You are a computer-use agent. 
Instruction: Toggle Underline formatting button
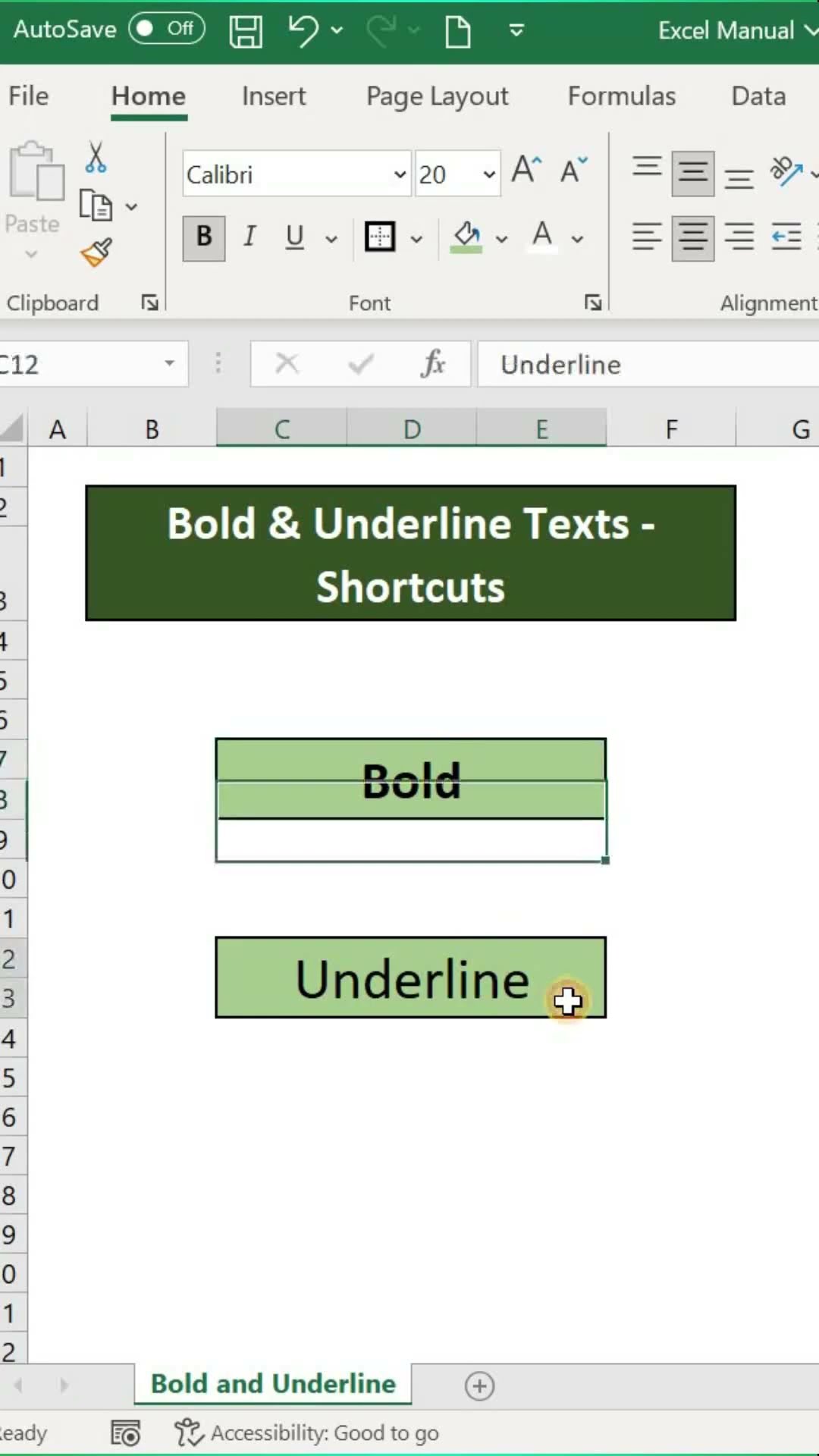[294, 237]
